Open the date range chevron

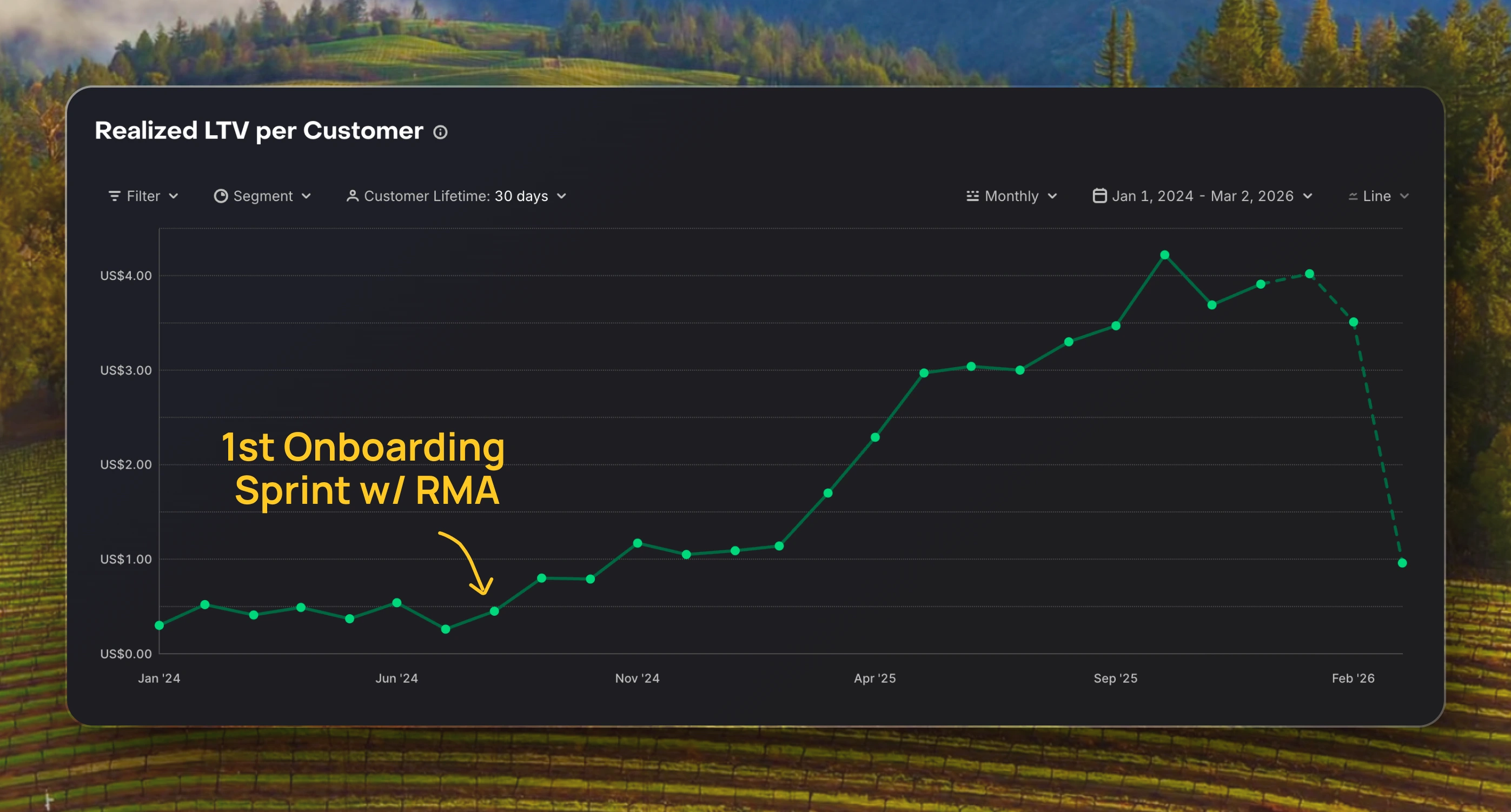(x=1308, y=196)
